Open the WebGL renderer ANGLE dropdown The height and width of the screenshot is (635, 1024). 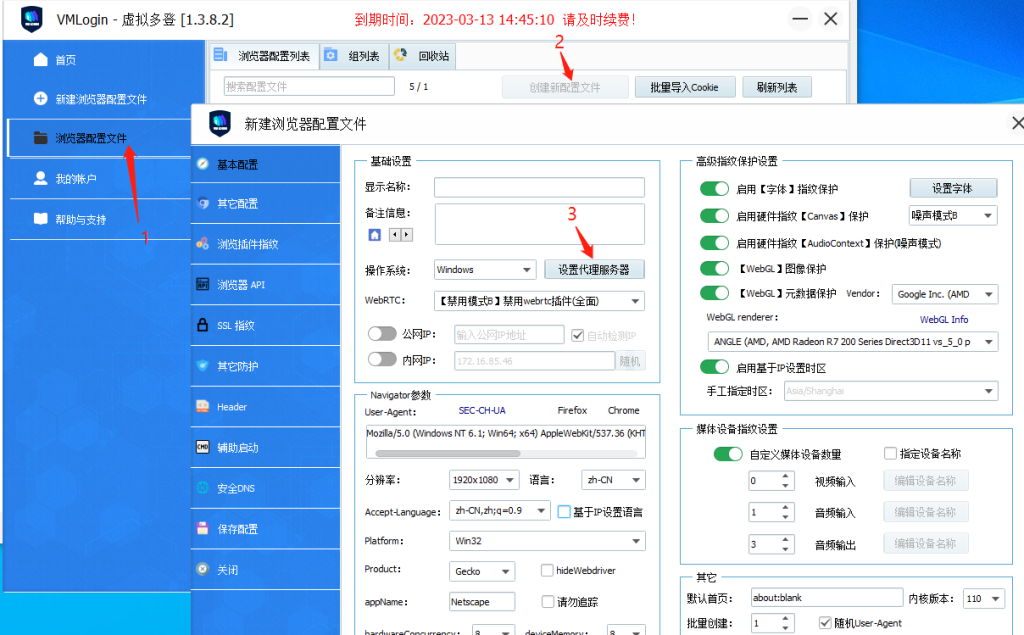pos(853,341)
